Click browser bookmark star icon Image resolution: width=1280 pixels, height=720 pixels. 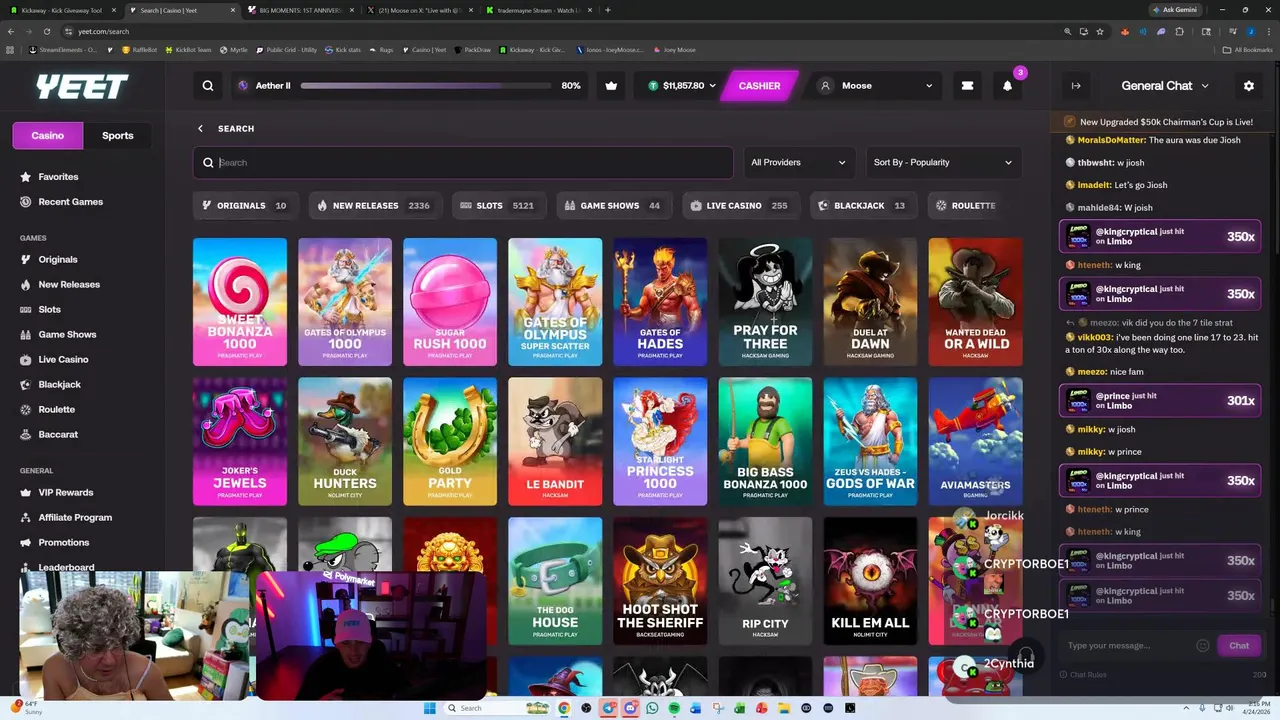(1100, 31)
